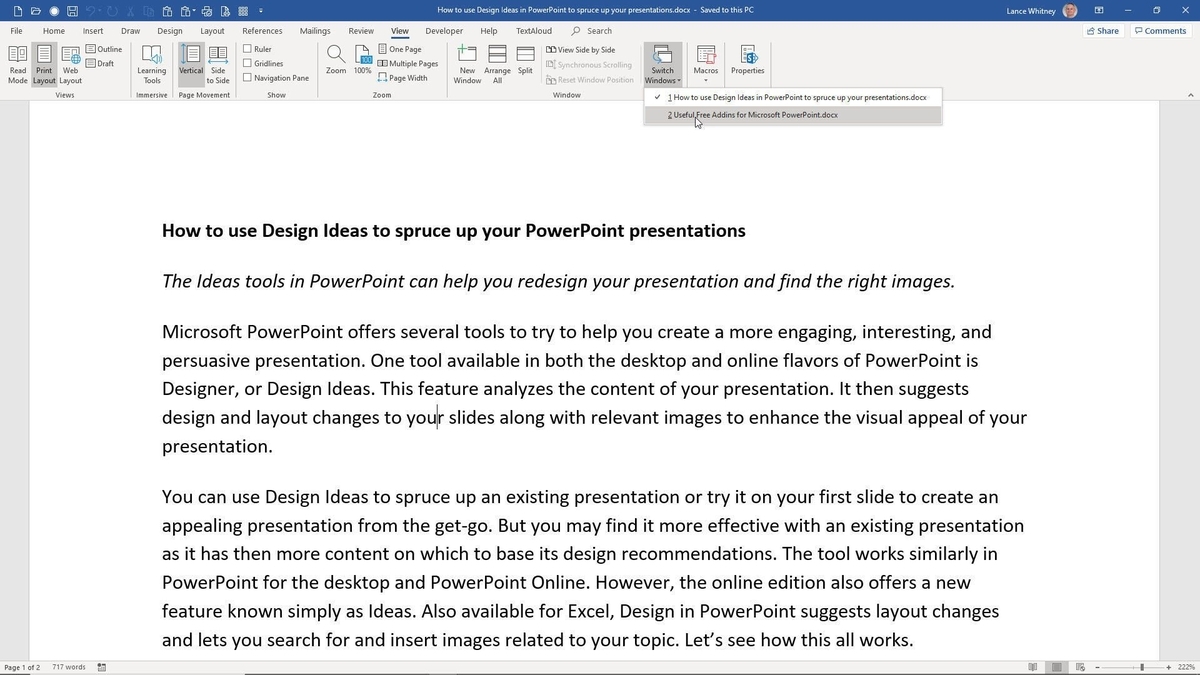Open the Design tab
This screenshot has width=1200, height=675.
click(x=170, y=31)
